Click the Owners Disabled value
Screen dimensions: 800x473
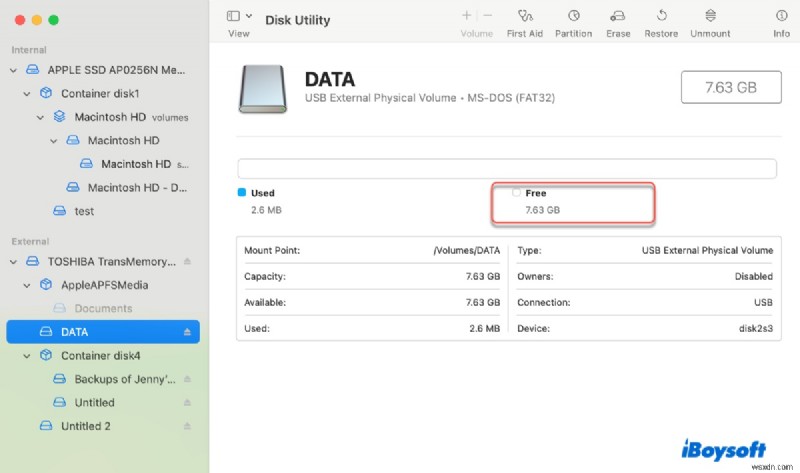[754, 276]
